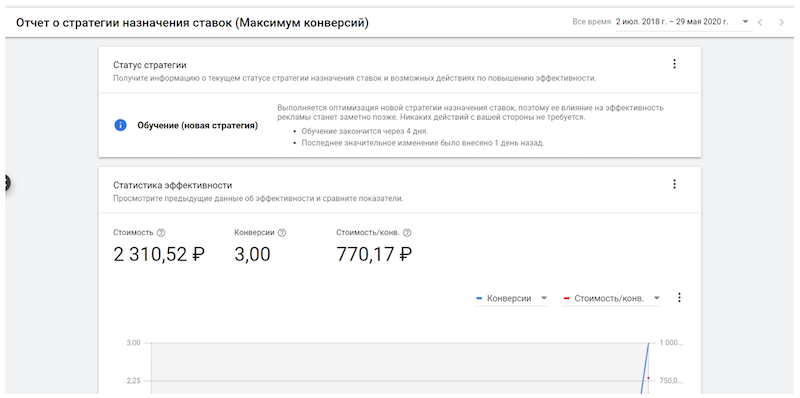The width and height of the screenshot is (800, 398).
Task: Click the chart axis label 2,25
Action: point(133,381)
